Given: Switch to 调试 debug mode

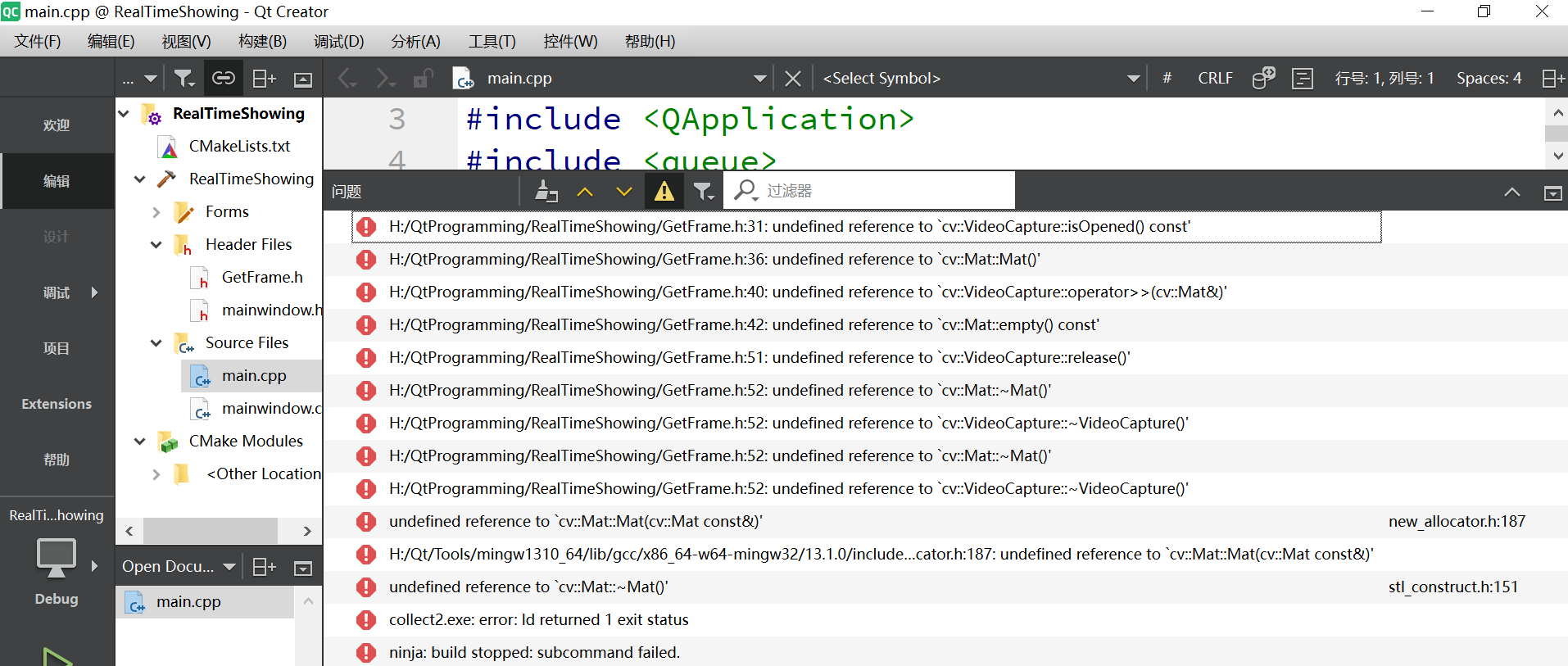Looking at the screenshot, I should [57, 292].
